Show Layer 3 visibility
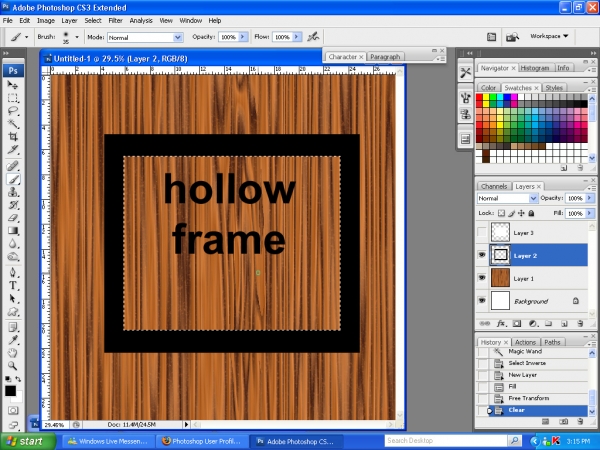 click(x=482, y=232)
